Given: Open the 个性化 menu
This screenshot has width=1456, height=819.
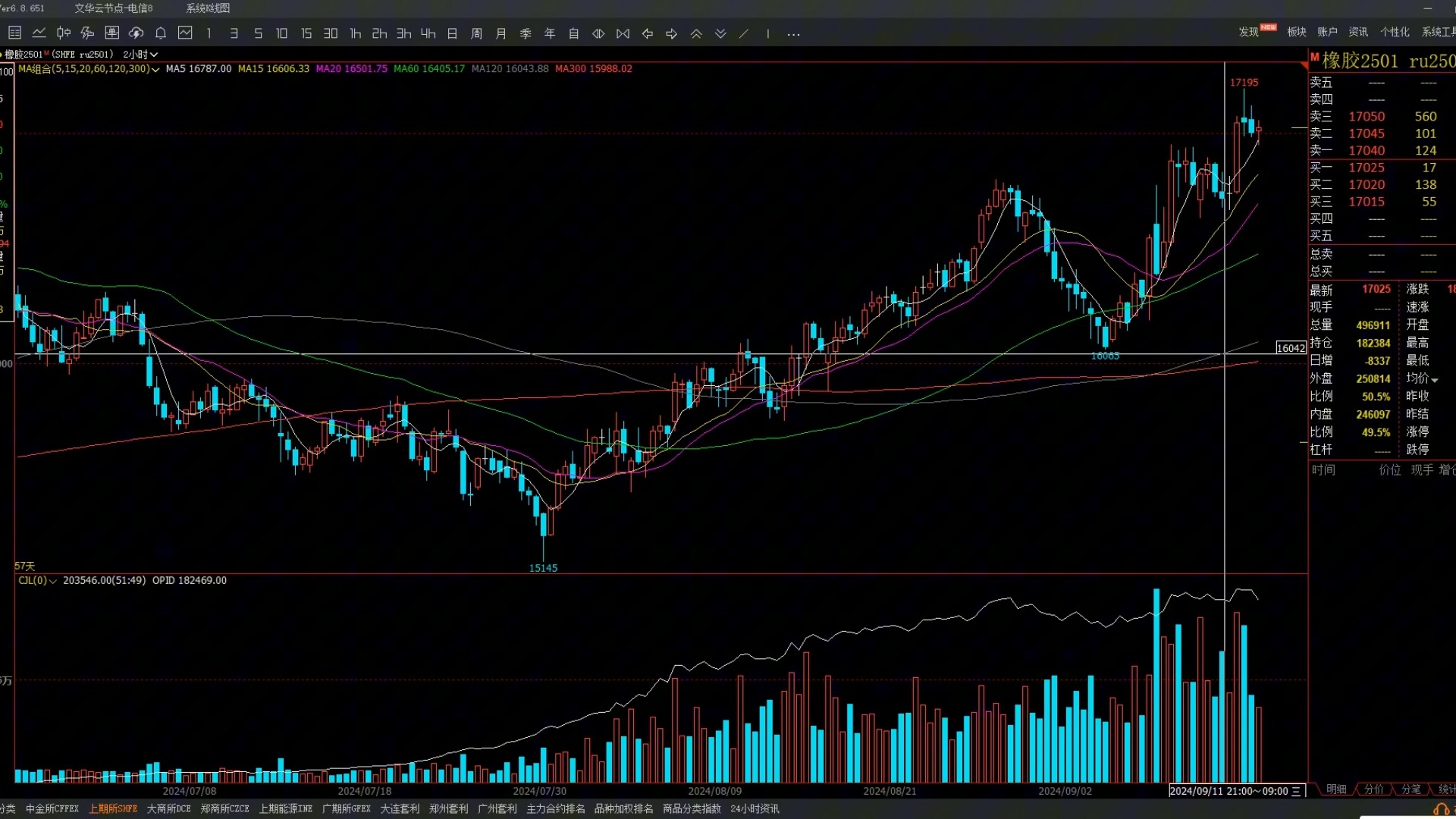Looking at the screenshot, I should [1395, 32].
